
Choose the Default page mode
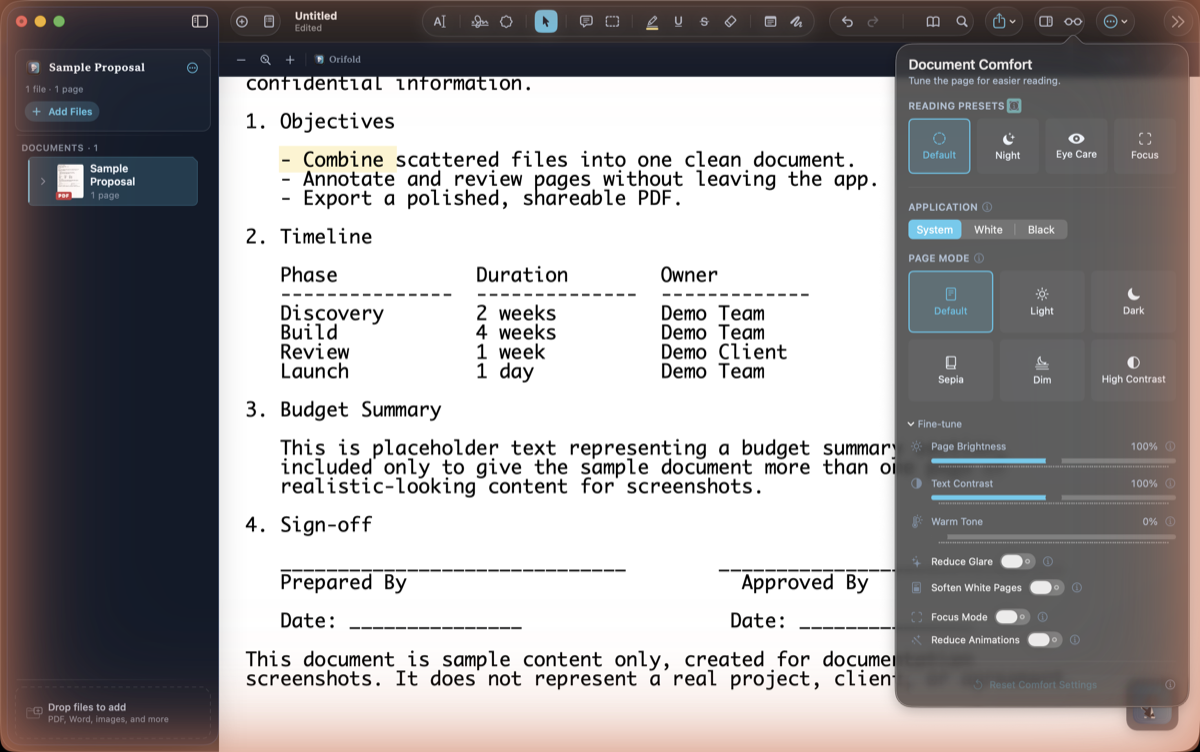click(951, 302)
